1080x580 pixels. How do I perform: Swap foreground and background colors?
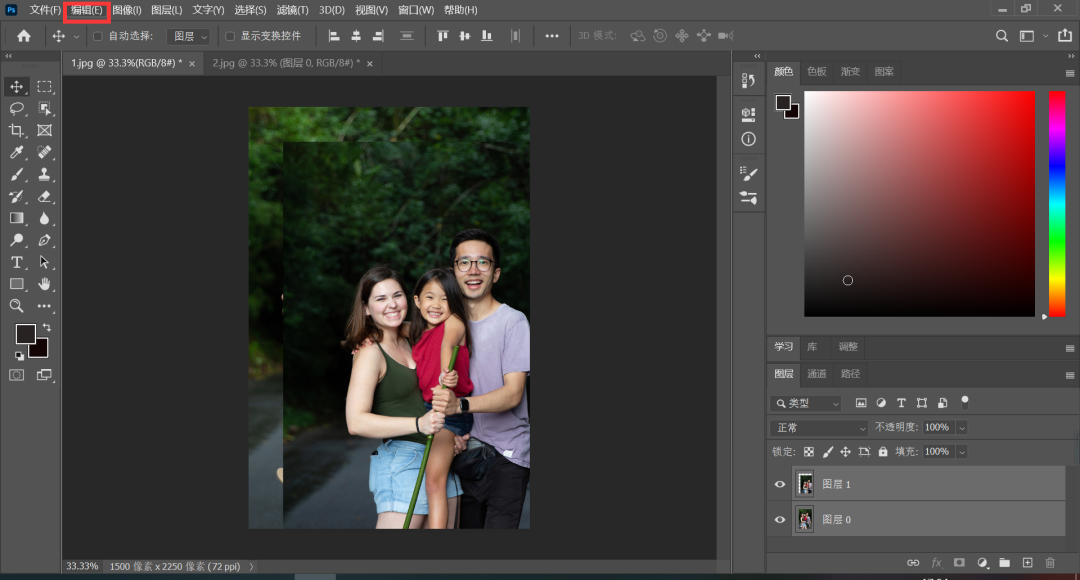click(47, 327)
